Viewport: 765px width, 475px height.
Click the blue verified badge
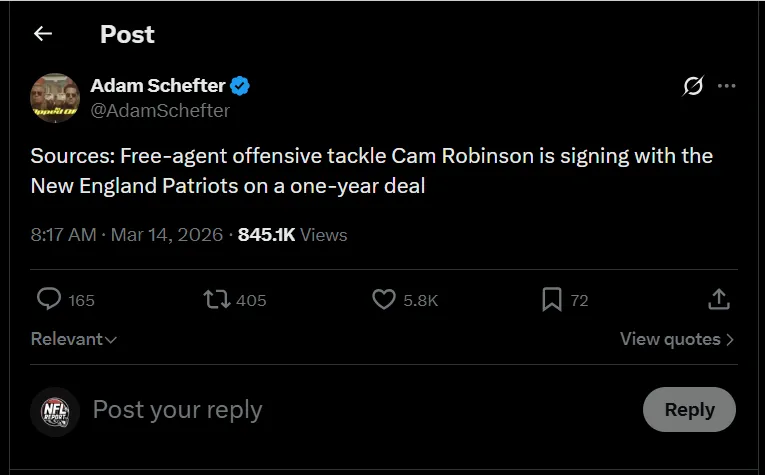click(240, 86)
